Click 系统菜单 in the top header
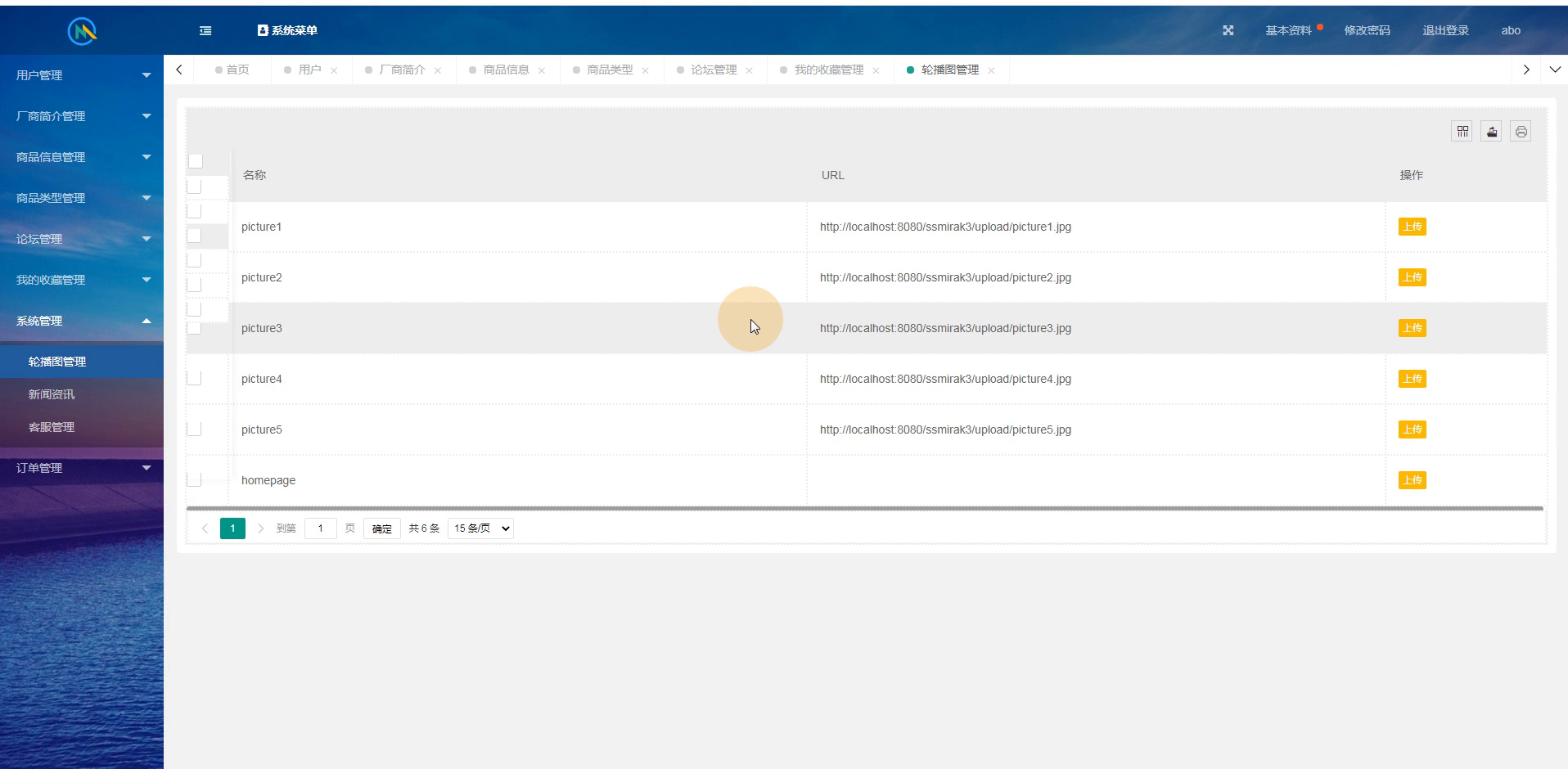 pos(287,30)
